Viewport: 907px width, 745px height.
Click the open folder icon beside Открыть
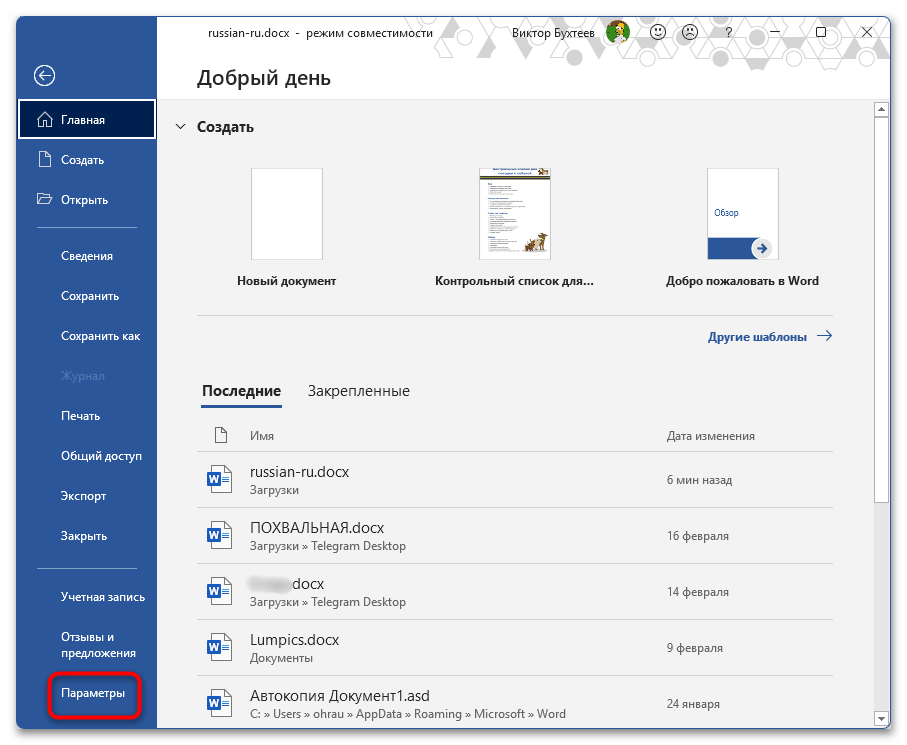pos(44,199)
